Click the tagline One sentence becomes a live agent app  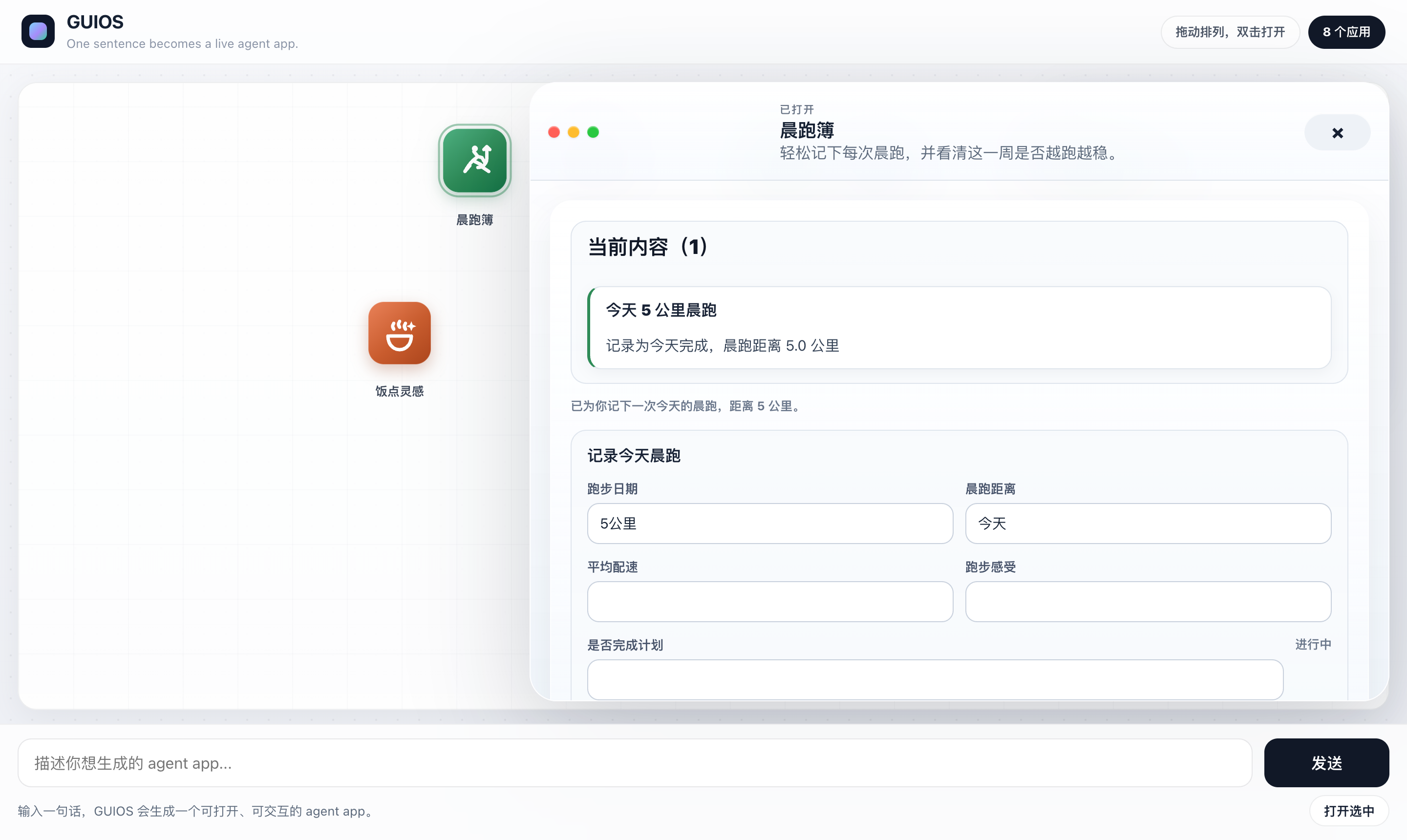point(182,43)
